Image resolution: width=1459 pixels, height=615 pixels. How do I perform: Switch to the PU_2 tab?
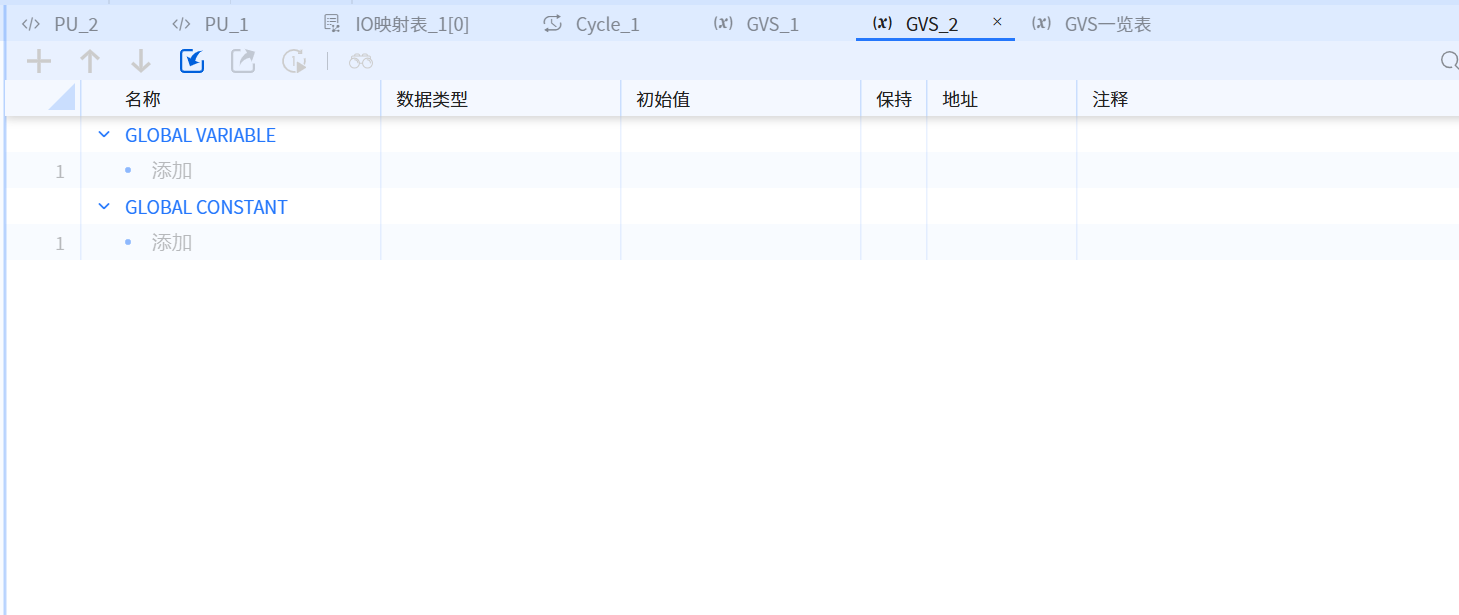62,24
